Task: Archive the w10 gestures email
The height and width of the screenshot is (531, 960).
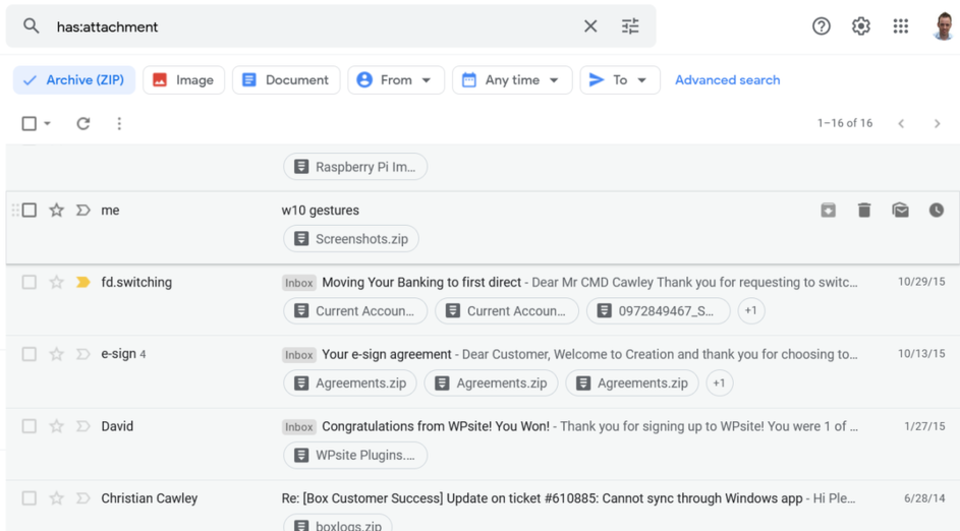Action: point(828,210)
